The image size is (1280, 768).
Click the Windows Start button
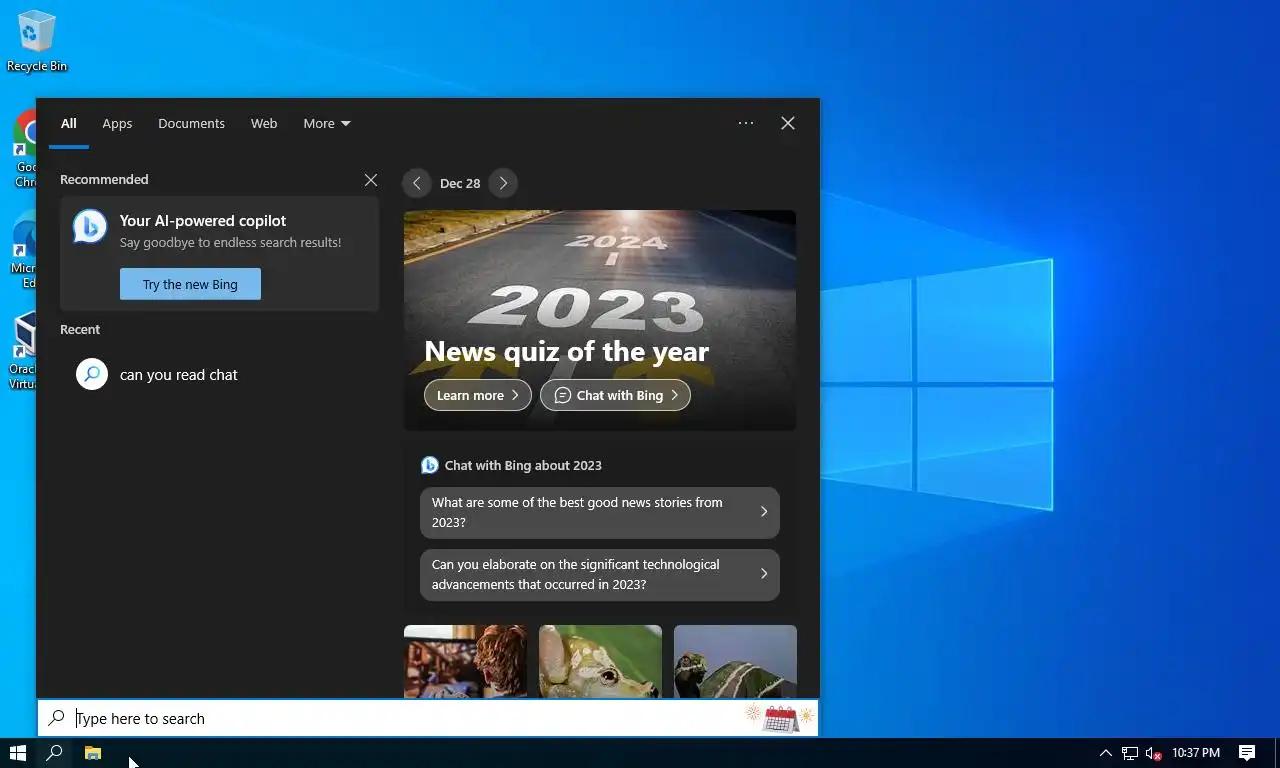(18, 753)
